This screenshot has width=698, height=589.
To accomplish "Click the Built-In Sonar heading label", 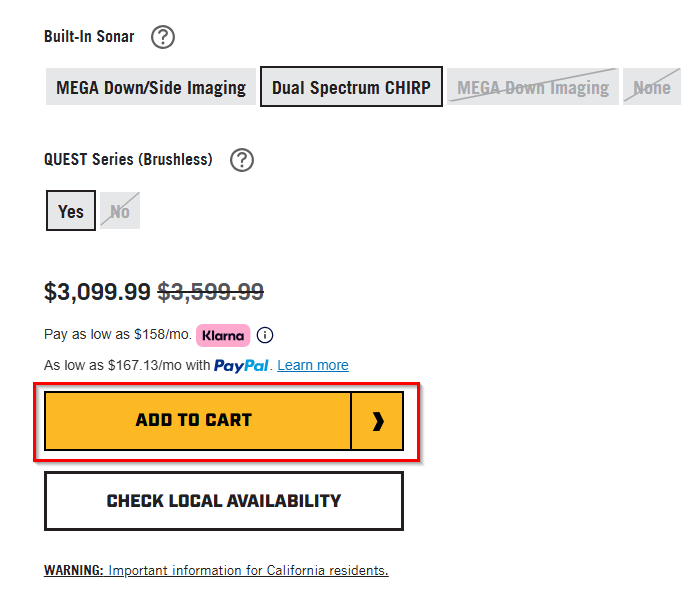I will click(x=89, y=37).
